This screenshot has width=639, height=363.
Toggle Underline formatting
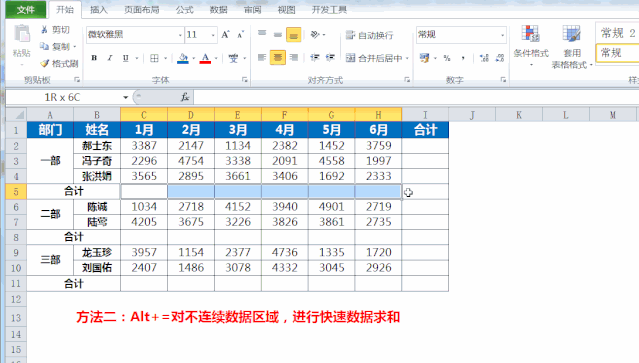click(126, 58)
